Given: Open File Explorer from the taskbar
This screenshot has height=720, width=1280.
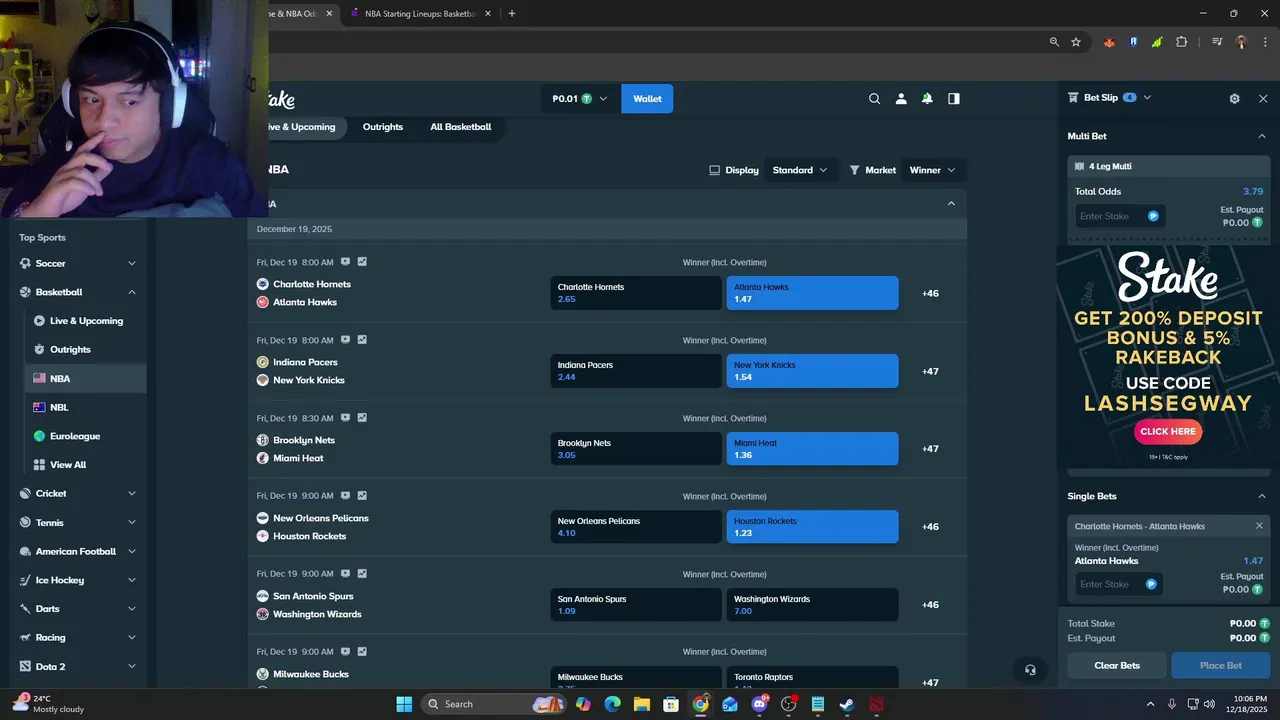Looking at the screenshot, I should point(641,704).
